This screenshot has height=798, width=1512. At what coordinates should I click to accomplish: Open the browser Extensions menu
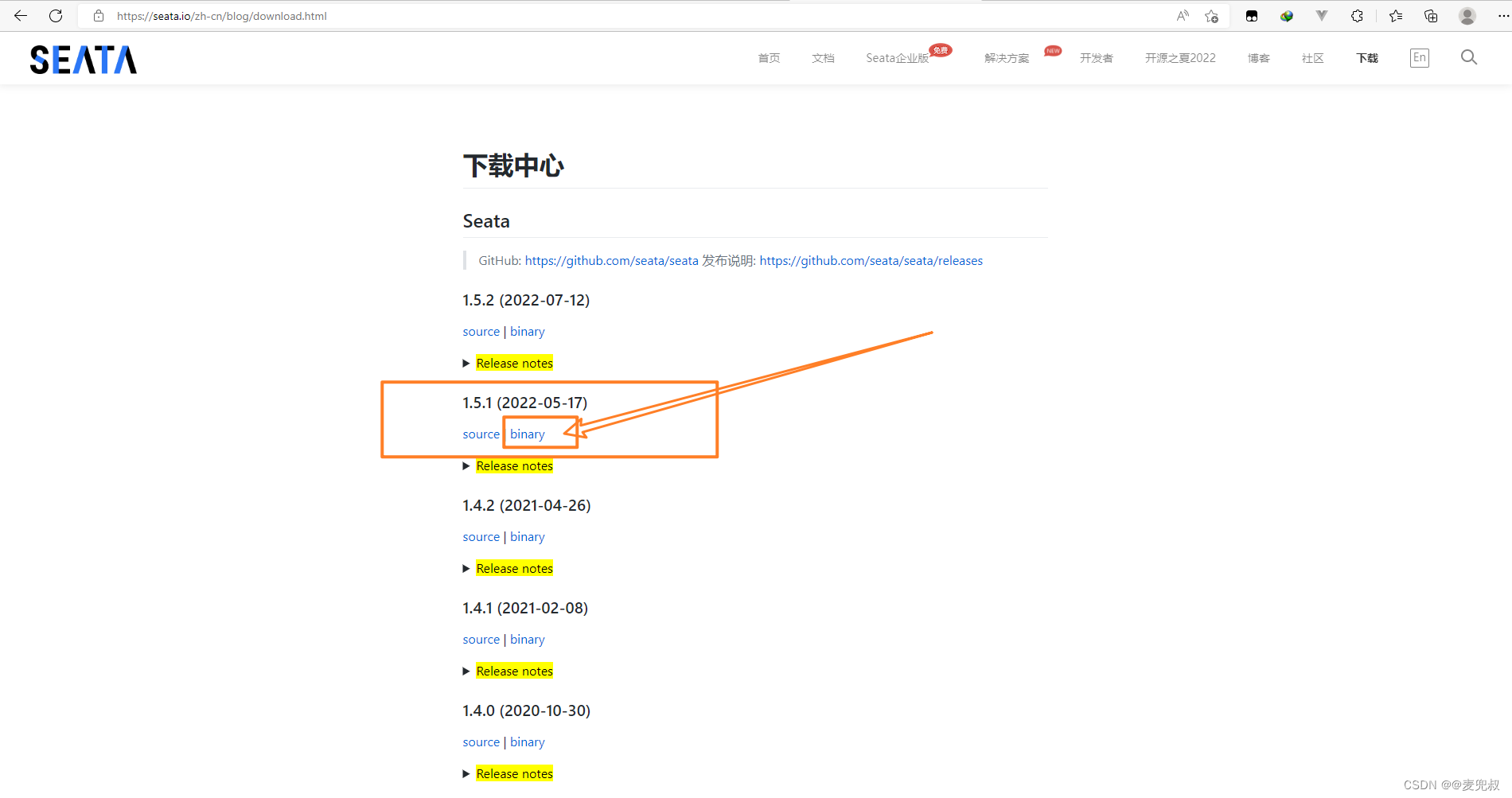click(1357, 15)
